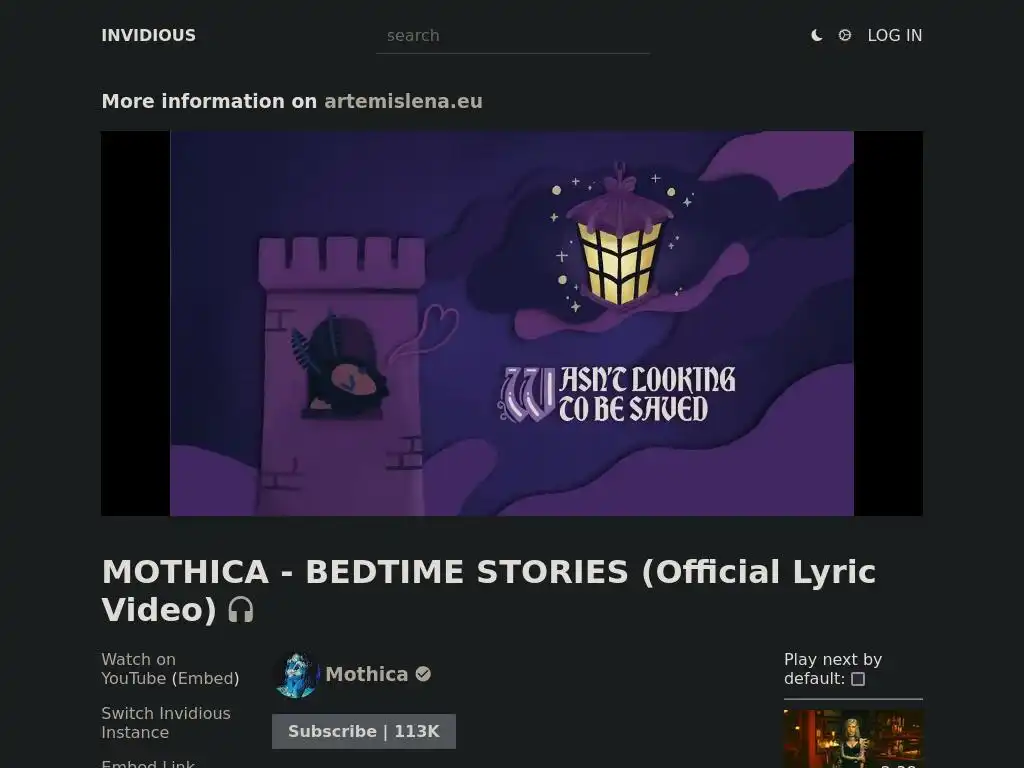The height and width of the screenshot is (768, 1024).
Task: Open the recommended video thumbnail
Action: click(853, 739)
